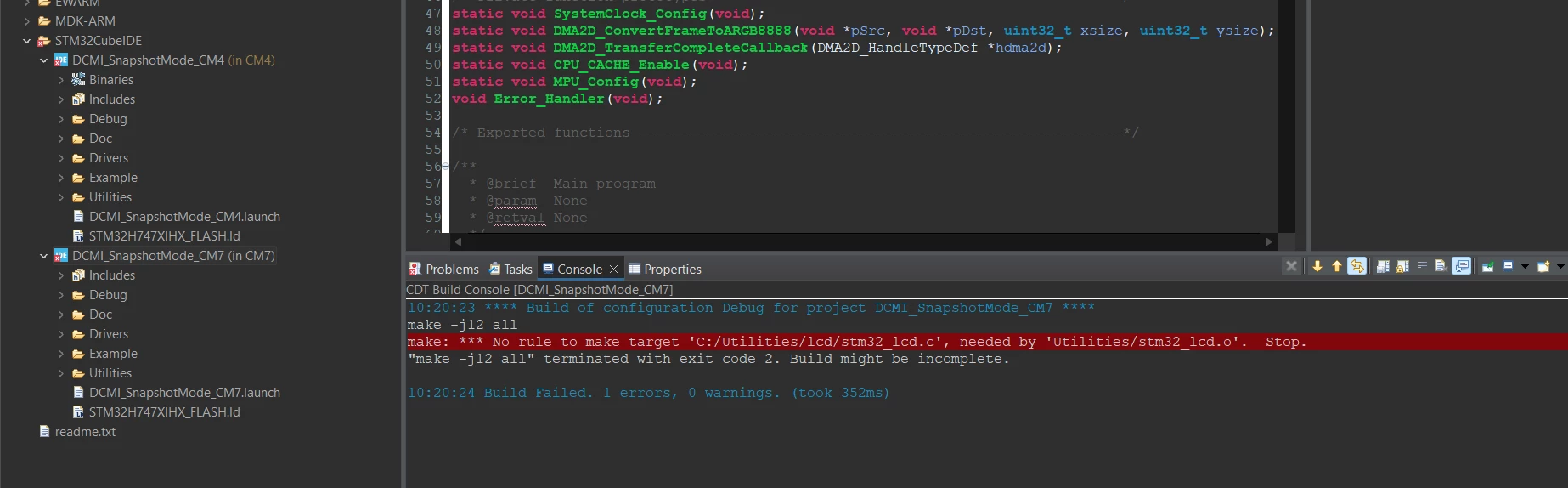This screenshot has width=1568, height=488.
Task: Collapse the DCMI_SnapshotMode_CM7 project node
Action: pyautogui.click(x=43, y=255)
